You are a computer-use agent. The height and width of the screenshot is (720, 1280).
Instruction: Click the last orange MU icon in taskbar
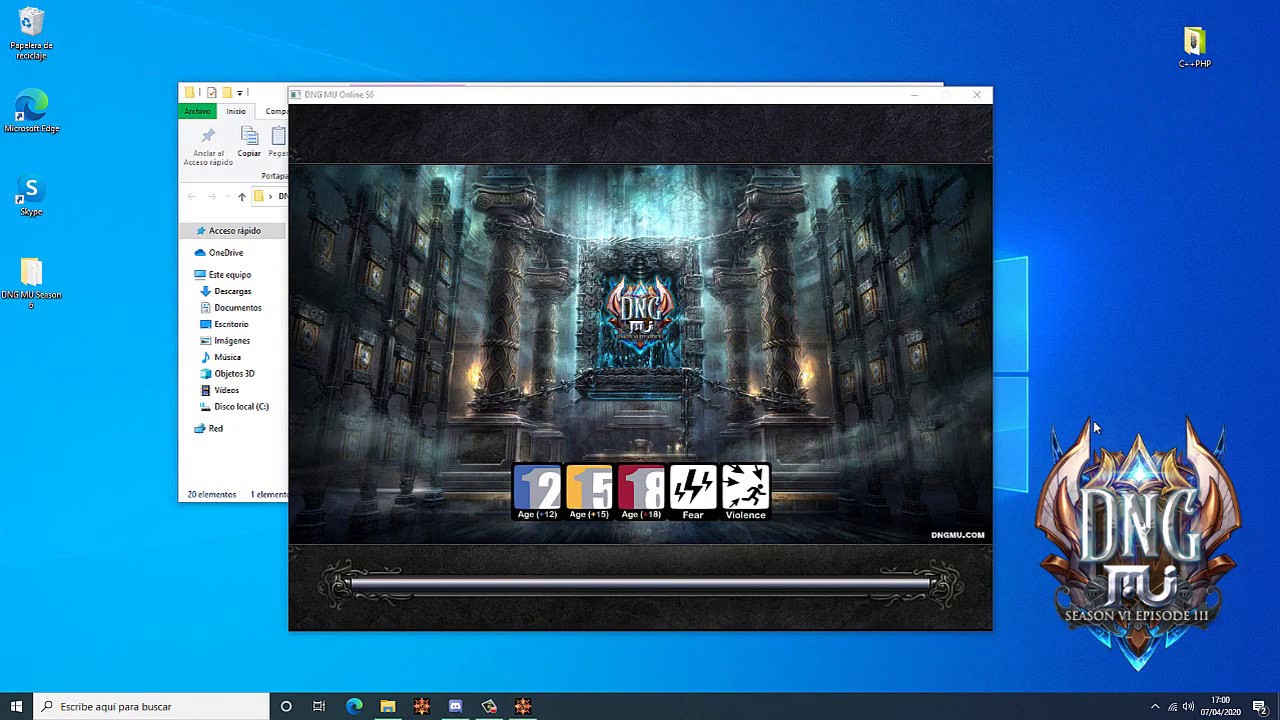(523, 706)
